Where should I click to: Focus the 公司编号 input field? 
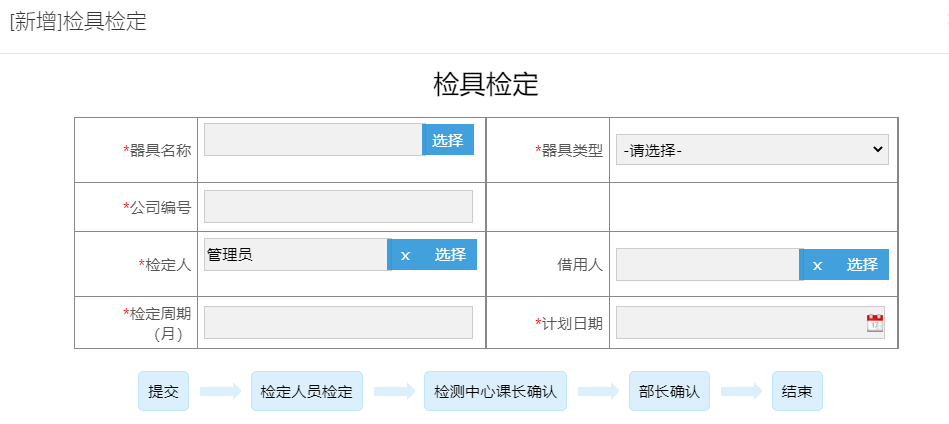tap(338, 207)
